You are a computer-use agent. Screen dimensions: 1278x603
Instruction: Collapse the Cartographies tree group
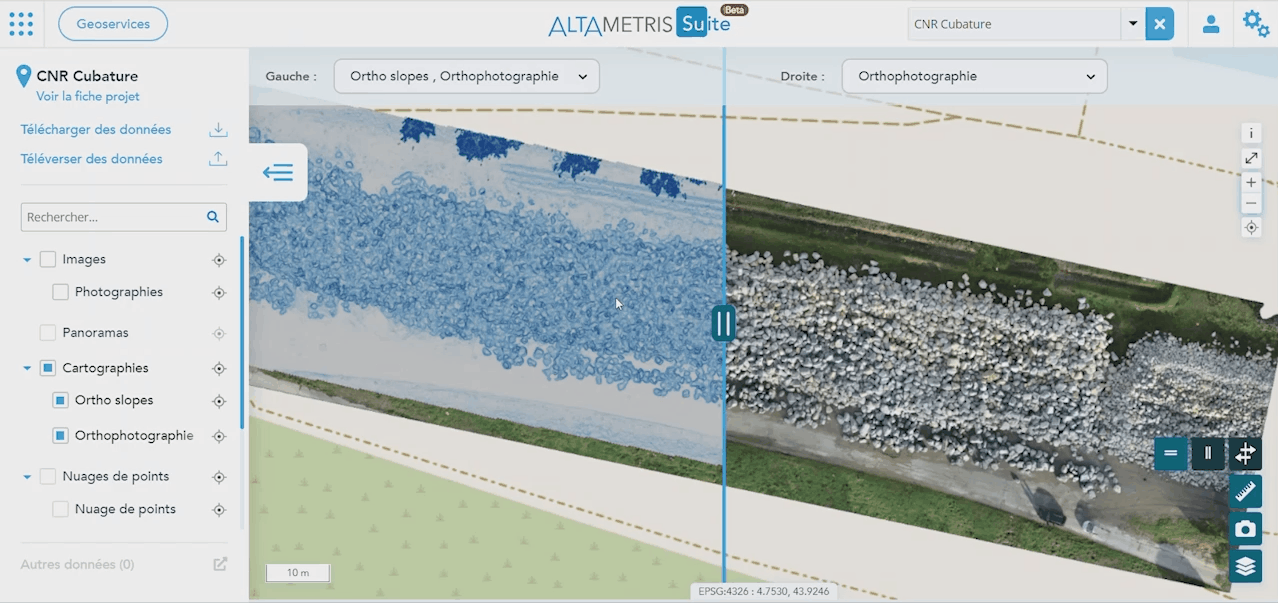pyautogui.click(x=27, y=368)
